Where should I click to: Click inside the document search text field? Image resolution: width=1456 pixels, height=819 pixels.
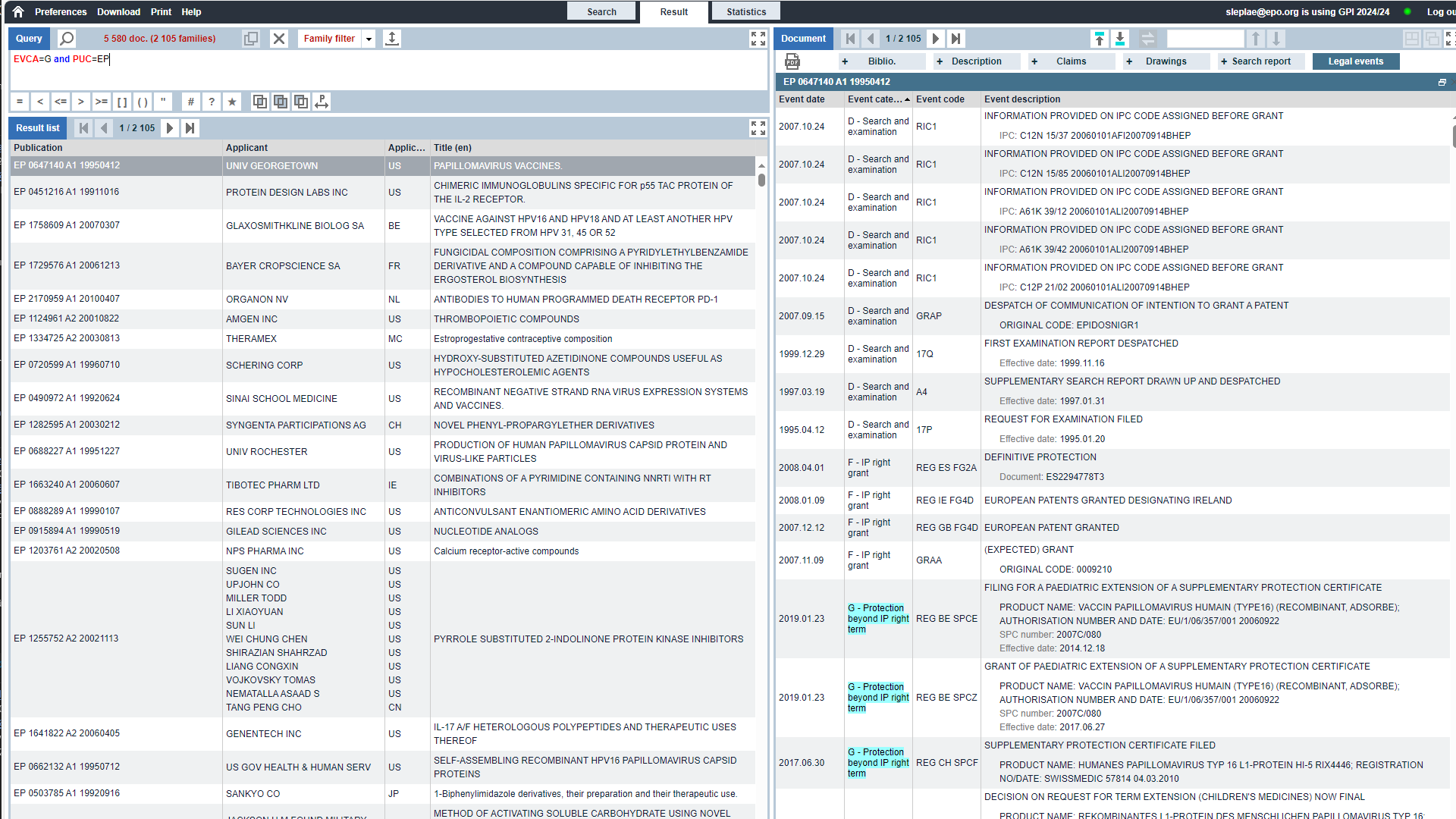(1206, 38)
